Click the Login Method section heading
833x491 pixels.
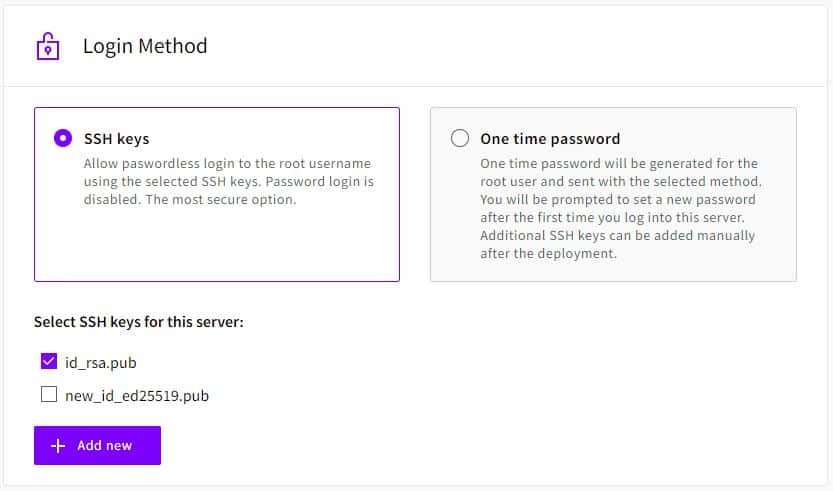(145, 46)
